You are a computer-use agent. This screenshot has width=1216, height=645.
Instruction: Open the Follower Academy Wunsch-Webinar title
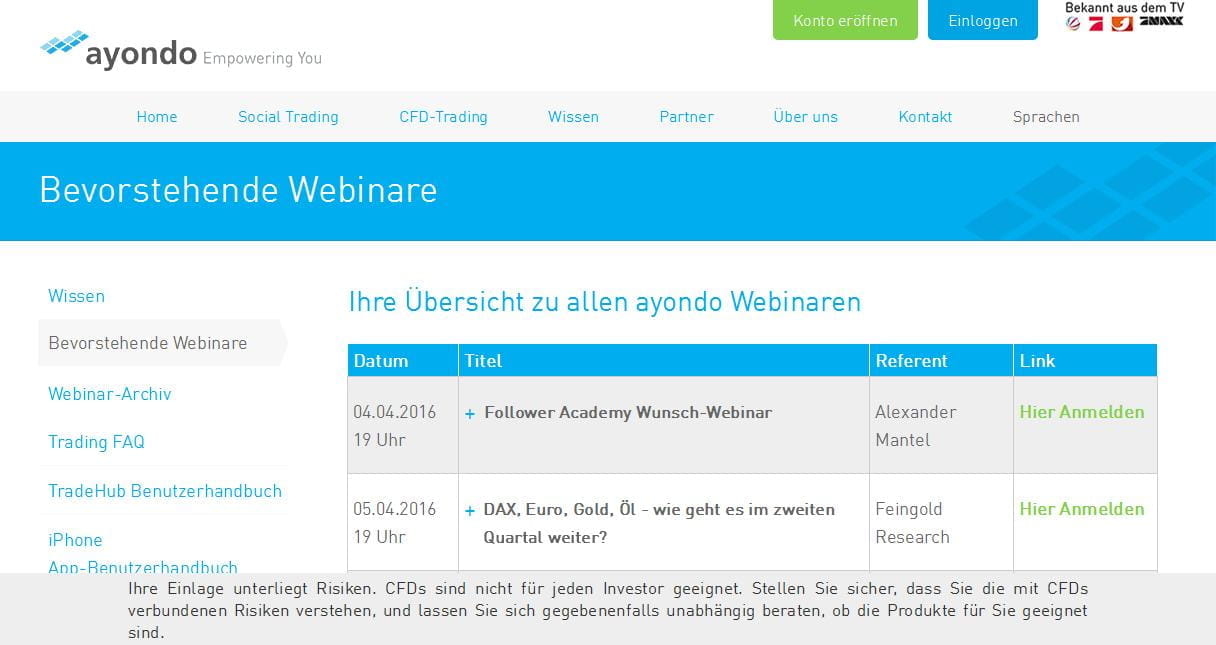[x=628, y=412]
